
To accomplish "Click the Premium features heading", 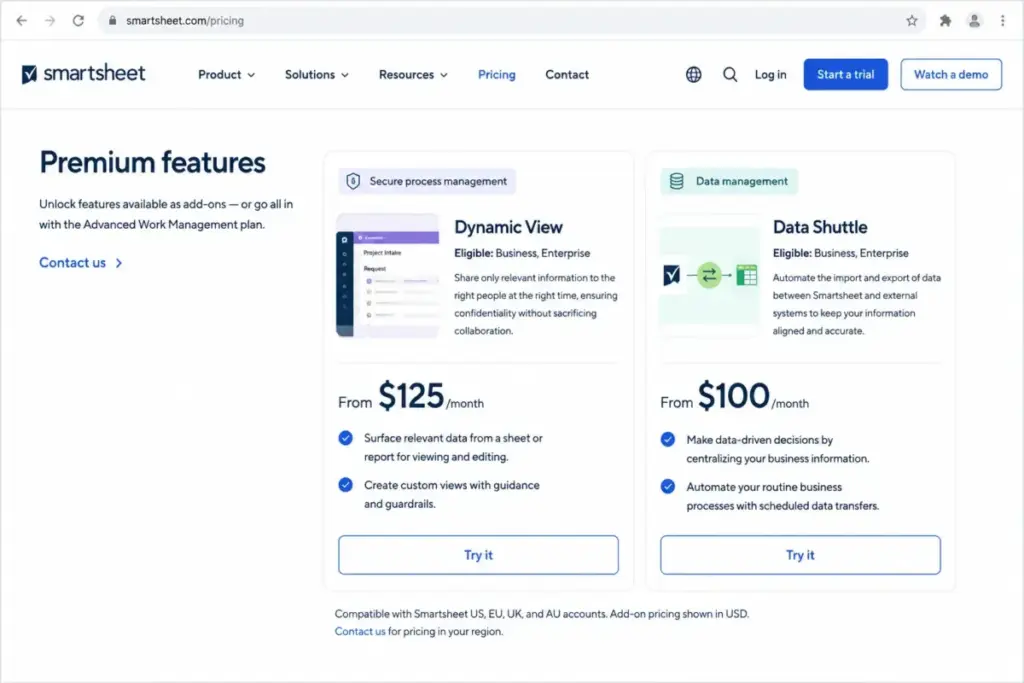I will click(x=152, y=163).
